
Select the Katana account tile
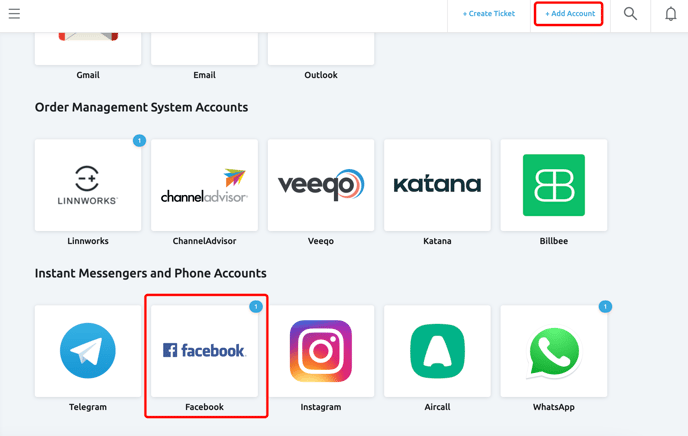437,186
